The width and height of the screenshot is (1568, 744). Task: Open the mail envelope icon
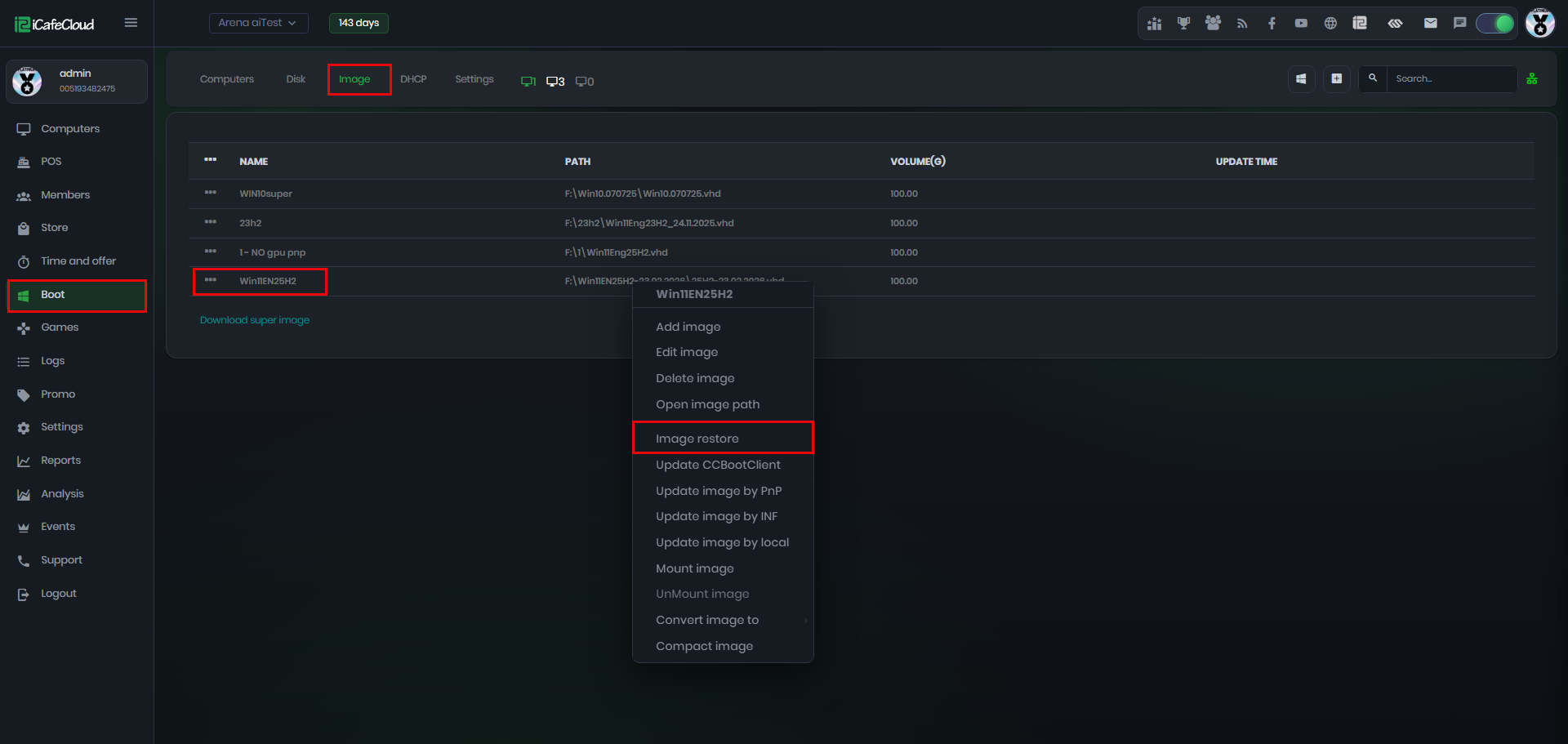[x=1430, y=24]
